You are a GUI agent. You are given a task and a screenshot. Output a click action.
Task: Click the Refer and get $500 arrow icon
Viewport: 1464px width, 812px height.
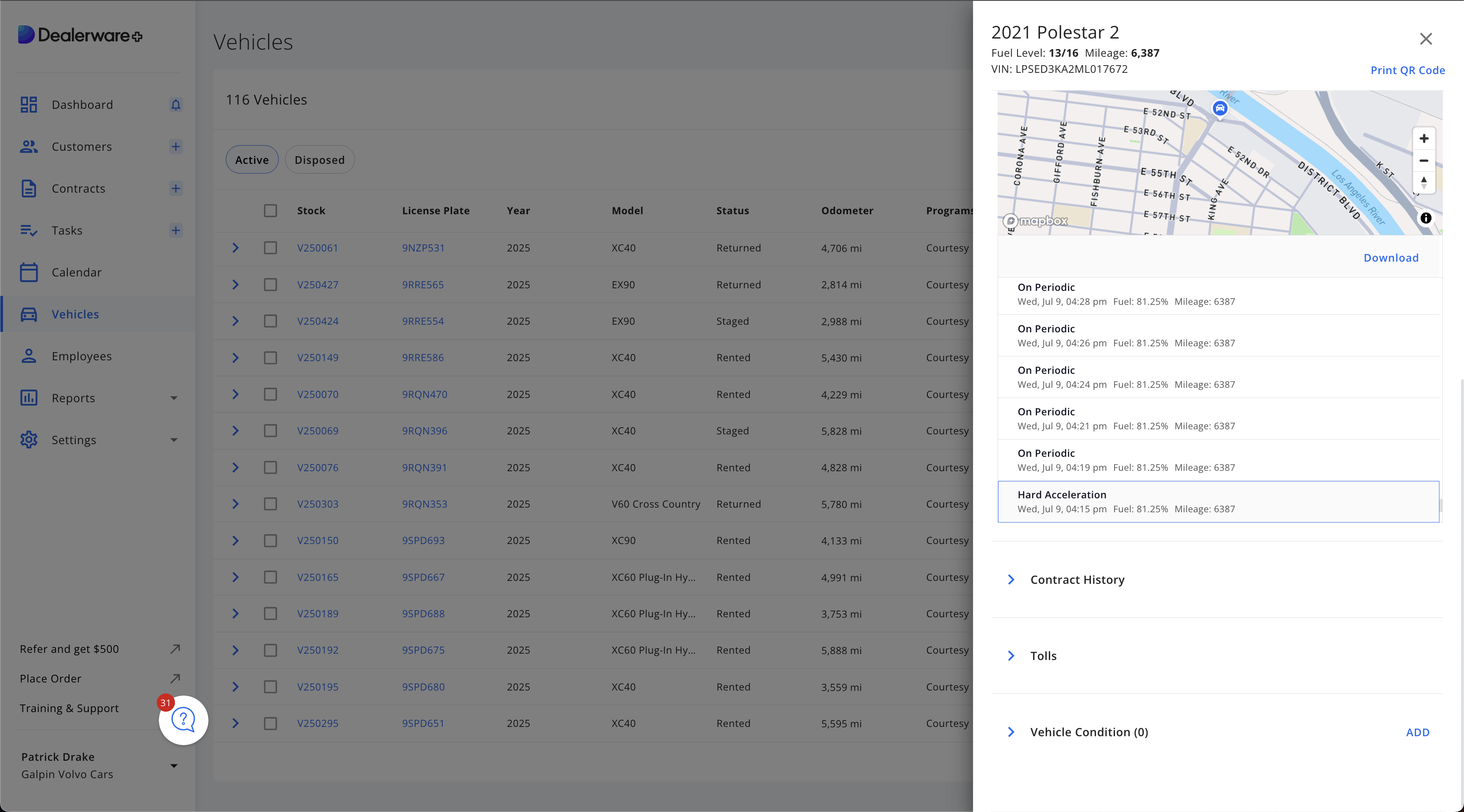tap(175, 649)
